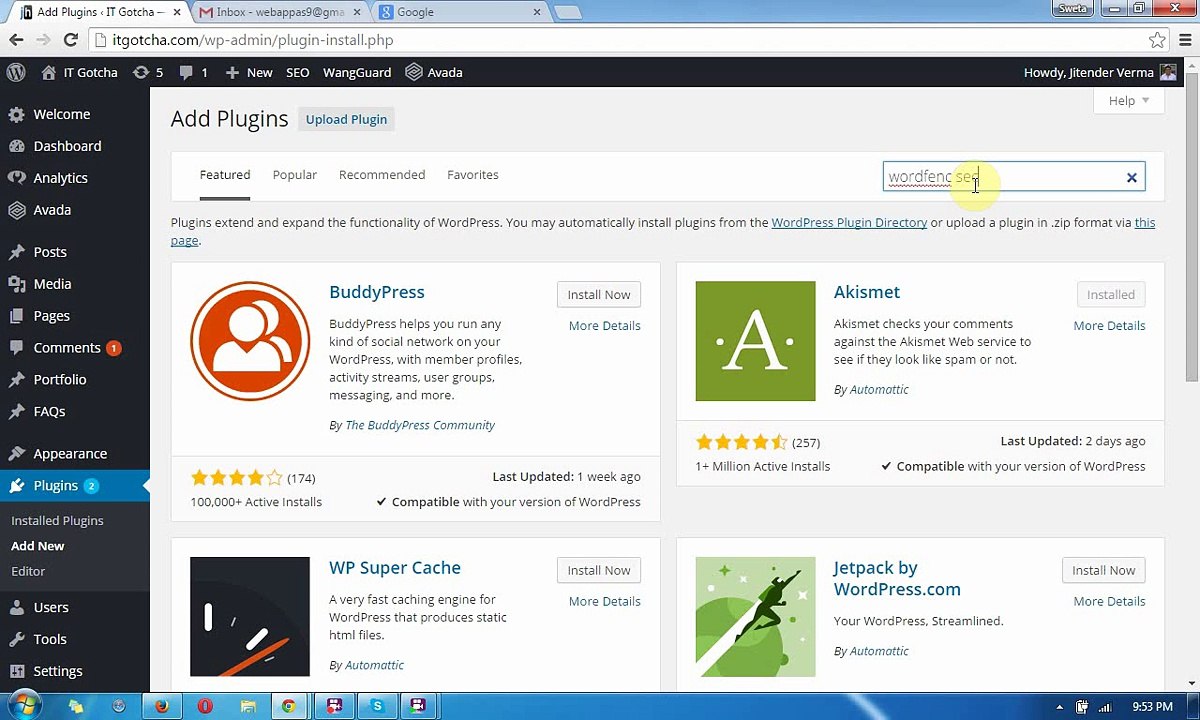Expand the Help dropdown
1200x720 pixels.
point(1128,101)
